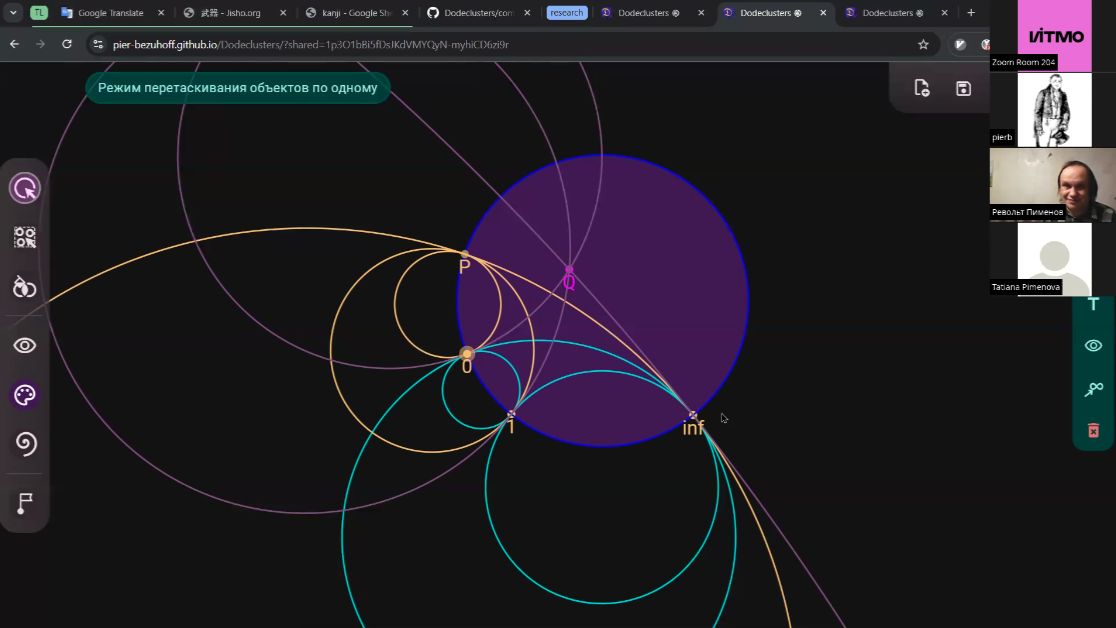Click Tatiana Pimenova participant tile

[1054, 259]
